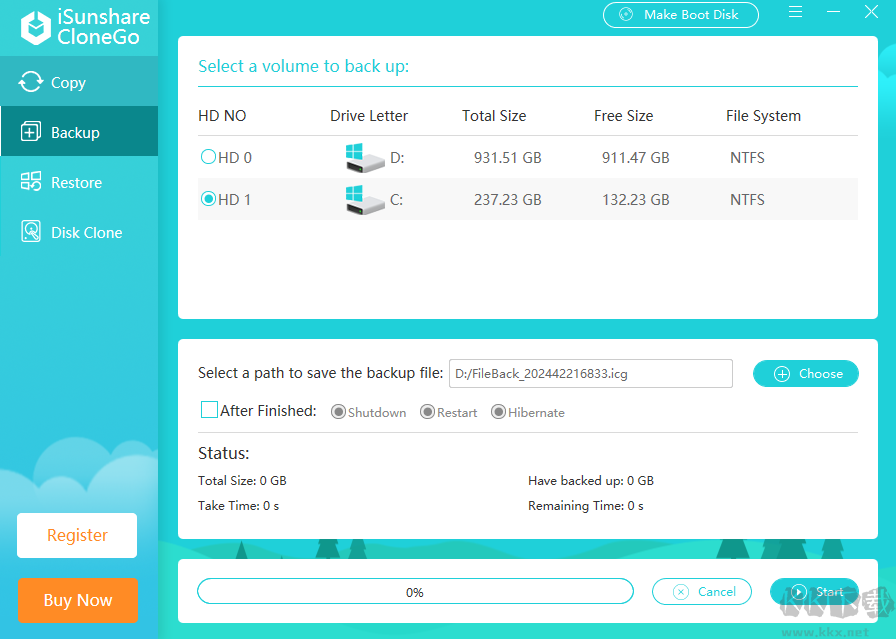This screenshot has width=896, height=639.
Task: Open the hamburger menu icon in title bar
Action: (x=796, y=13)
